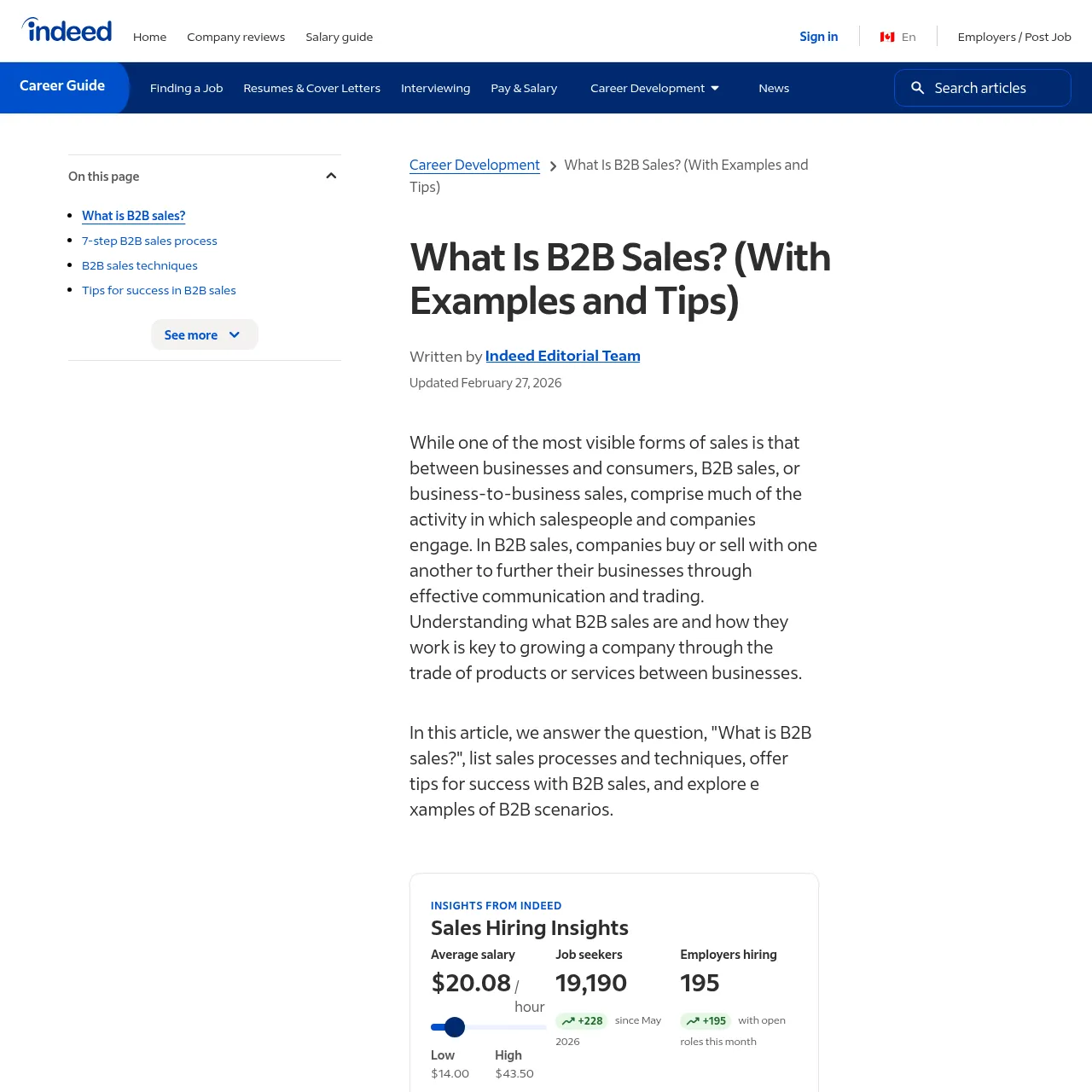Select Pay & Salary tab
The width and height of the screenshot is (1092, 1092).
pyautogui.click(x=524, y=88)
